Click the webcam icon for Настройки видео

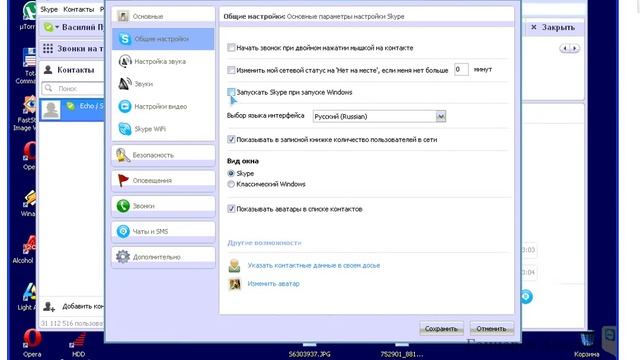124,106
